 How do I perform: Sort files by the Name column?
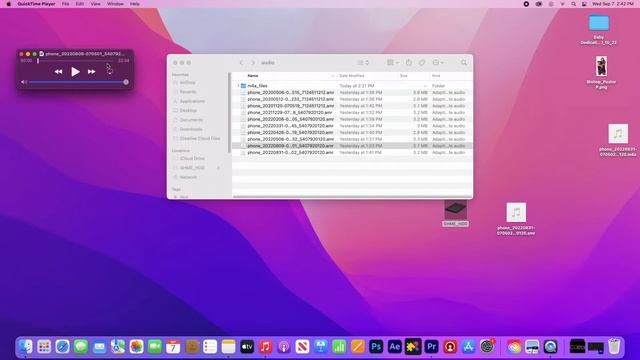253,76
